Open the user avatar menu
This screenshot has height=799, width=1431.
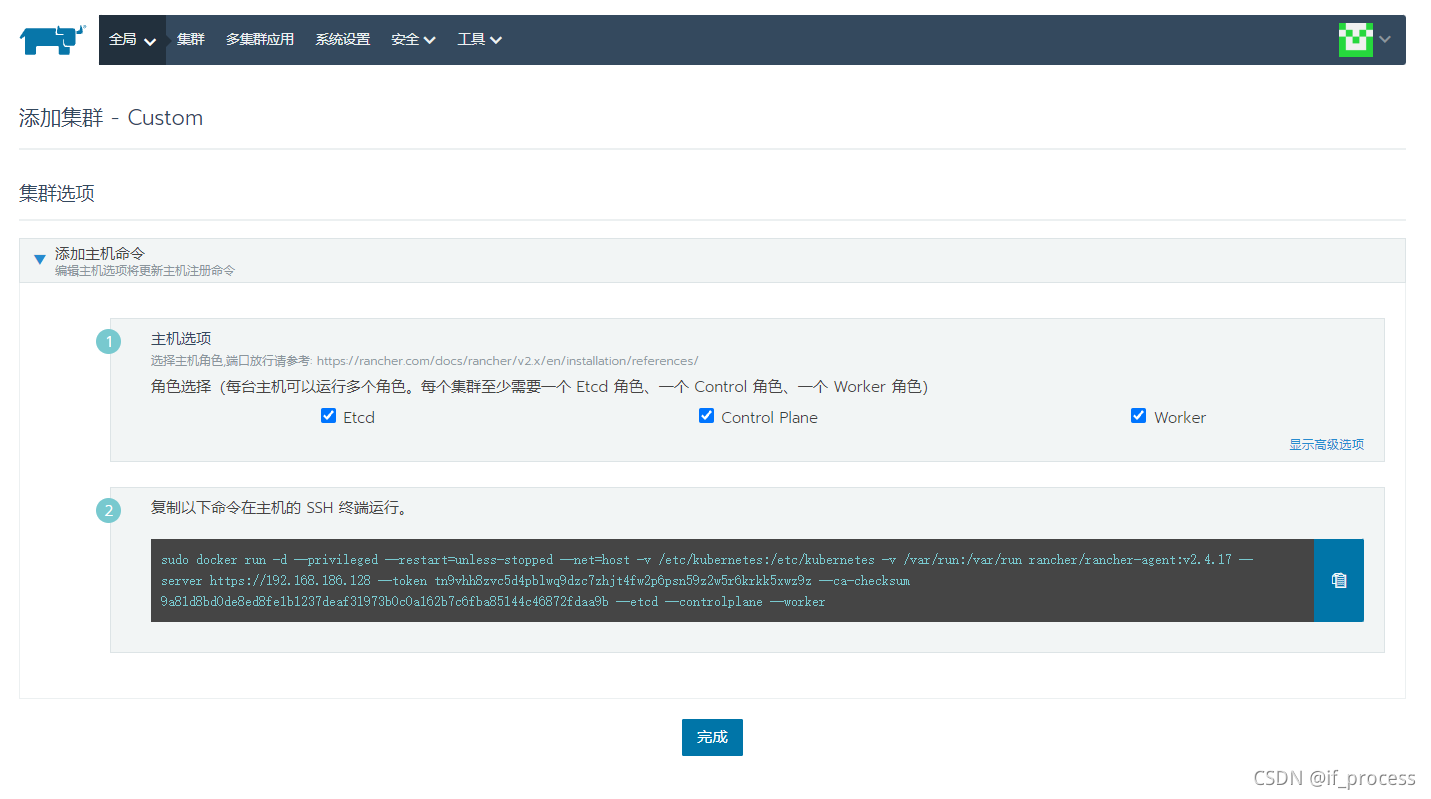point(1355,39)
